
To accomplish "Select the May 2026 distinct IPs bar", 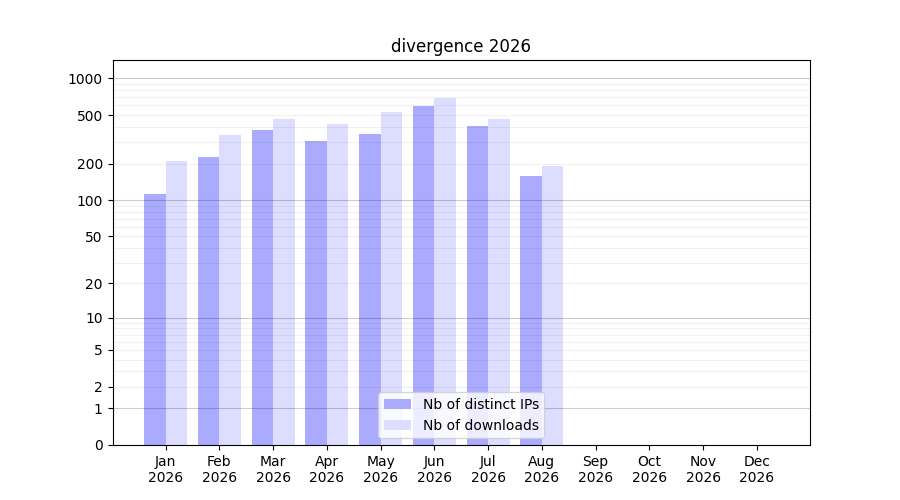I will point(370,289).
